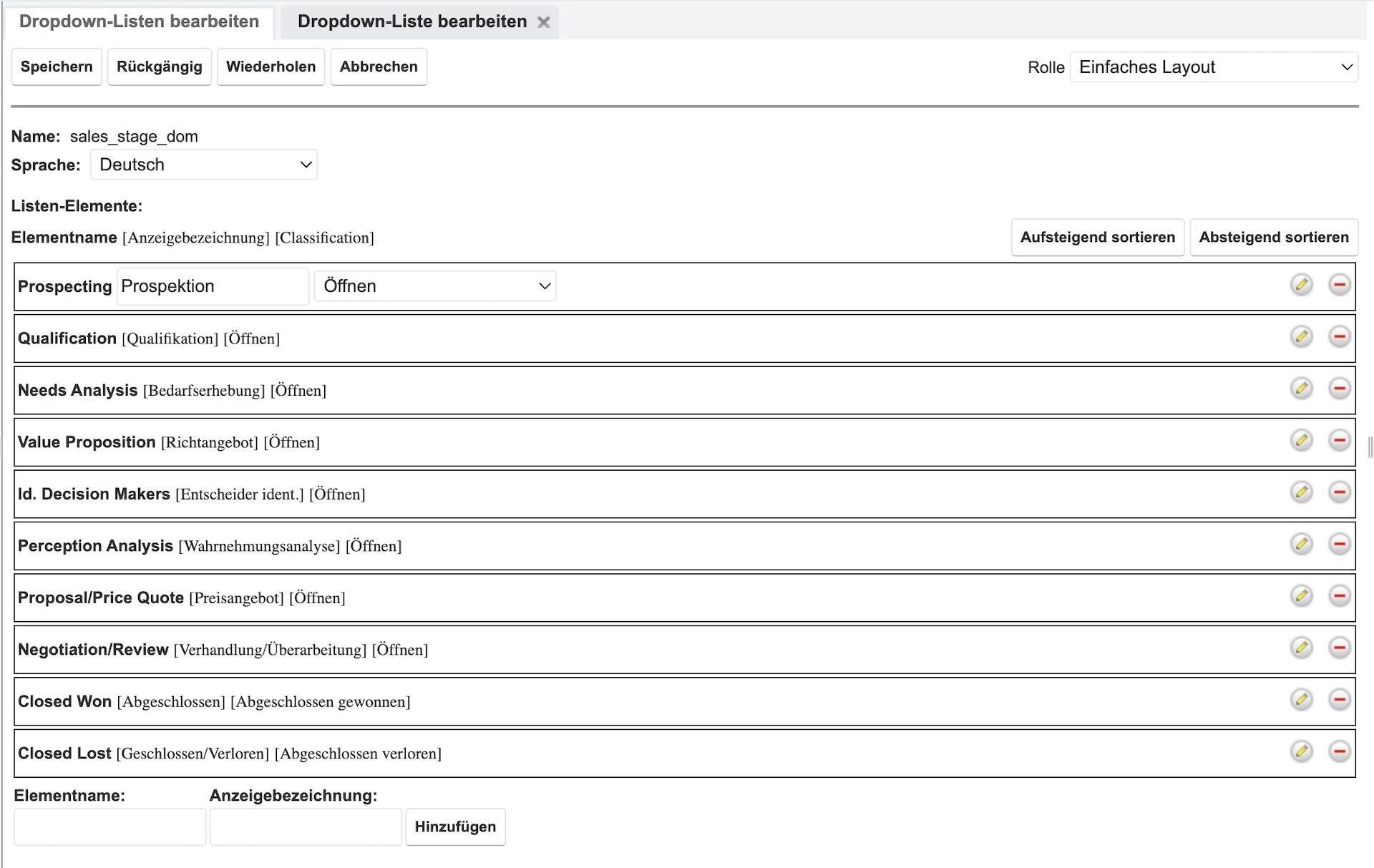Click pencil icon for Value Proposition
The image size is (1374, 868).
tap(1301, 440)
